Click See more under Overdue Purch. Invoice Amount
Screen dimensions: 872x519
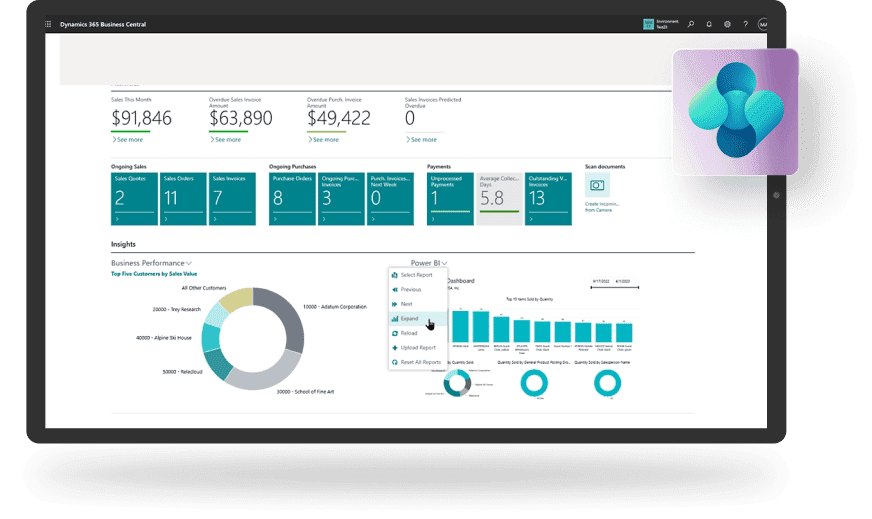(x=324, y=140)
